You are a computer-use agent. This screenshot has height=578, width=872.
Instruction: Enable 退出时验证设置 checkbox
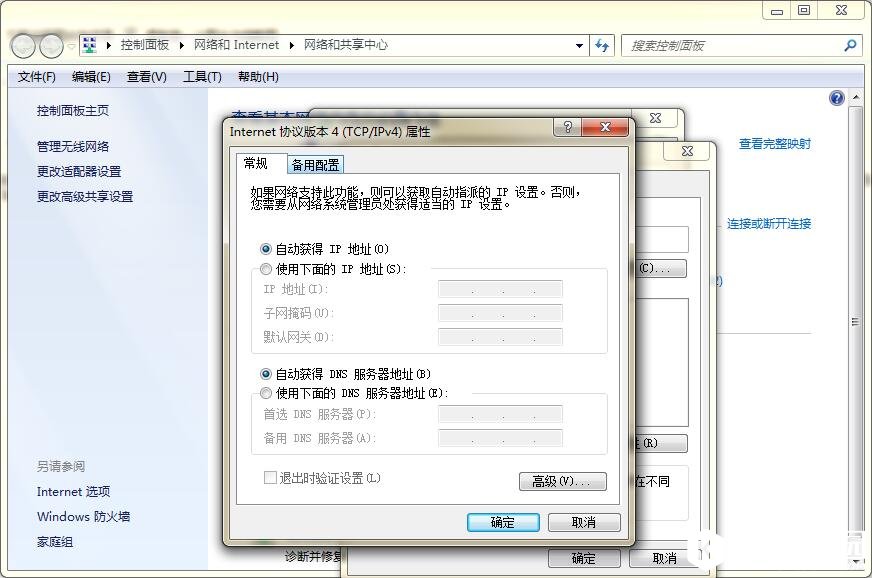tap(267, 478)
